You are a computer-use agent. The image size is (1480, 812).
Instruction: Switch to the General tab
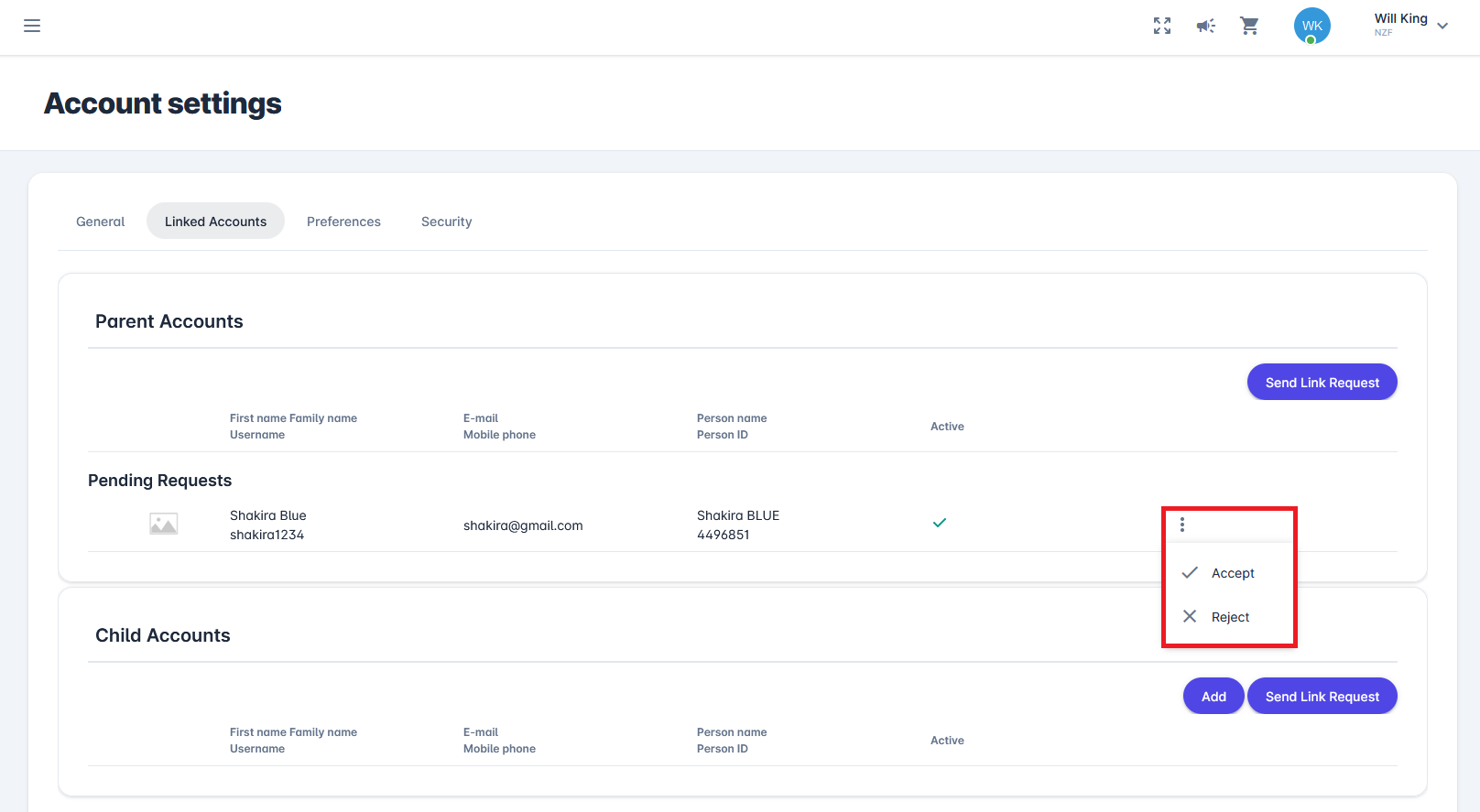point(100,222)
